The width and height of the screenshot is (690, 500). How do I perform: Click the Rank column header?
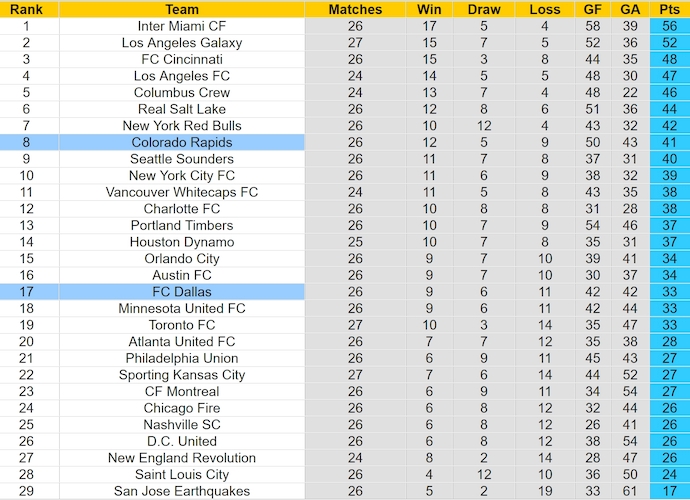26,9
